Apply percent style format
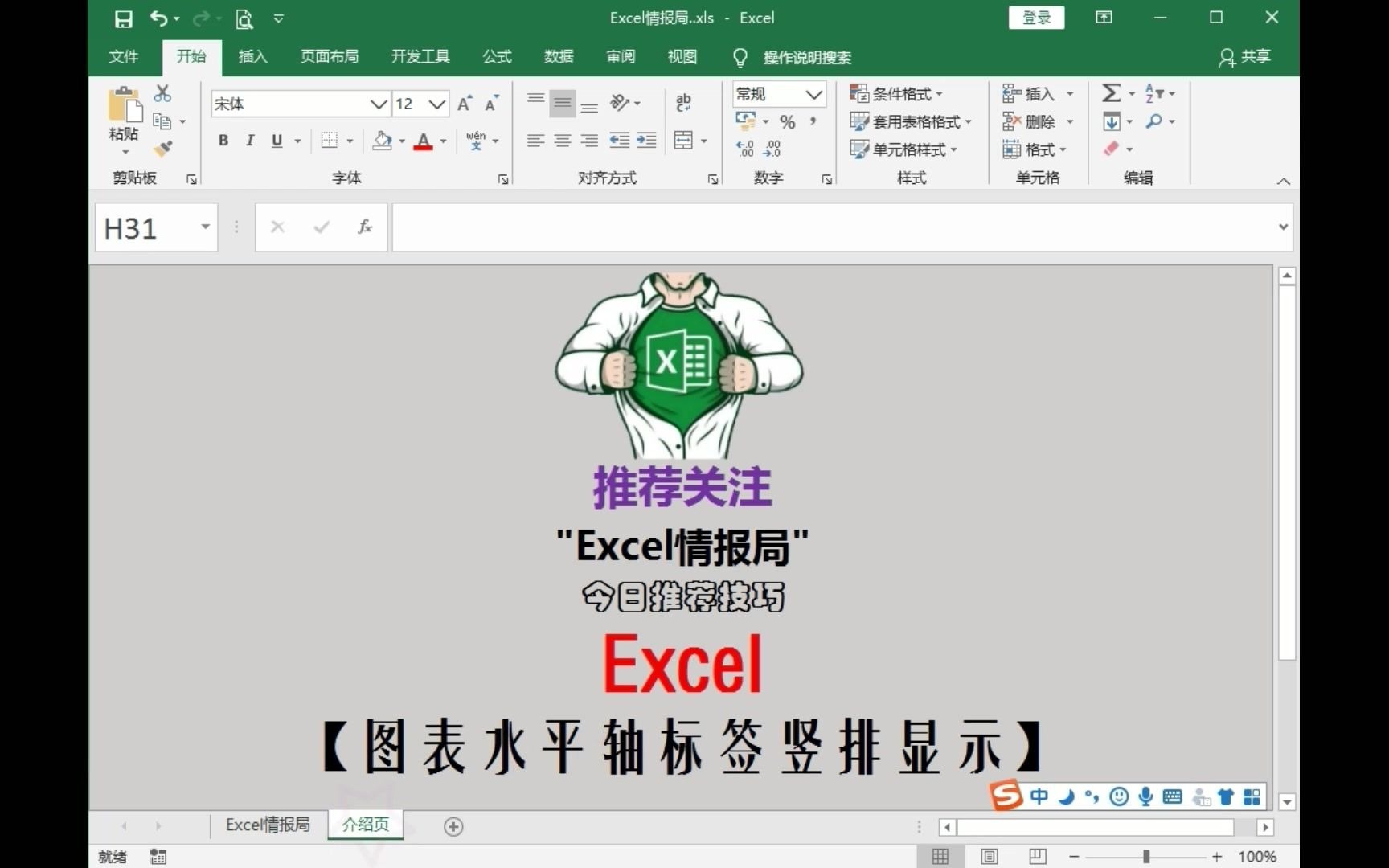Screen dimensions: 1389x868 coord(788,122)
